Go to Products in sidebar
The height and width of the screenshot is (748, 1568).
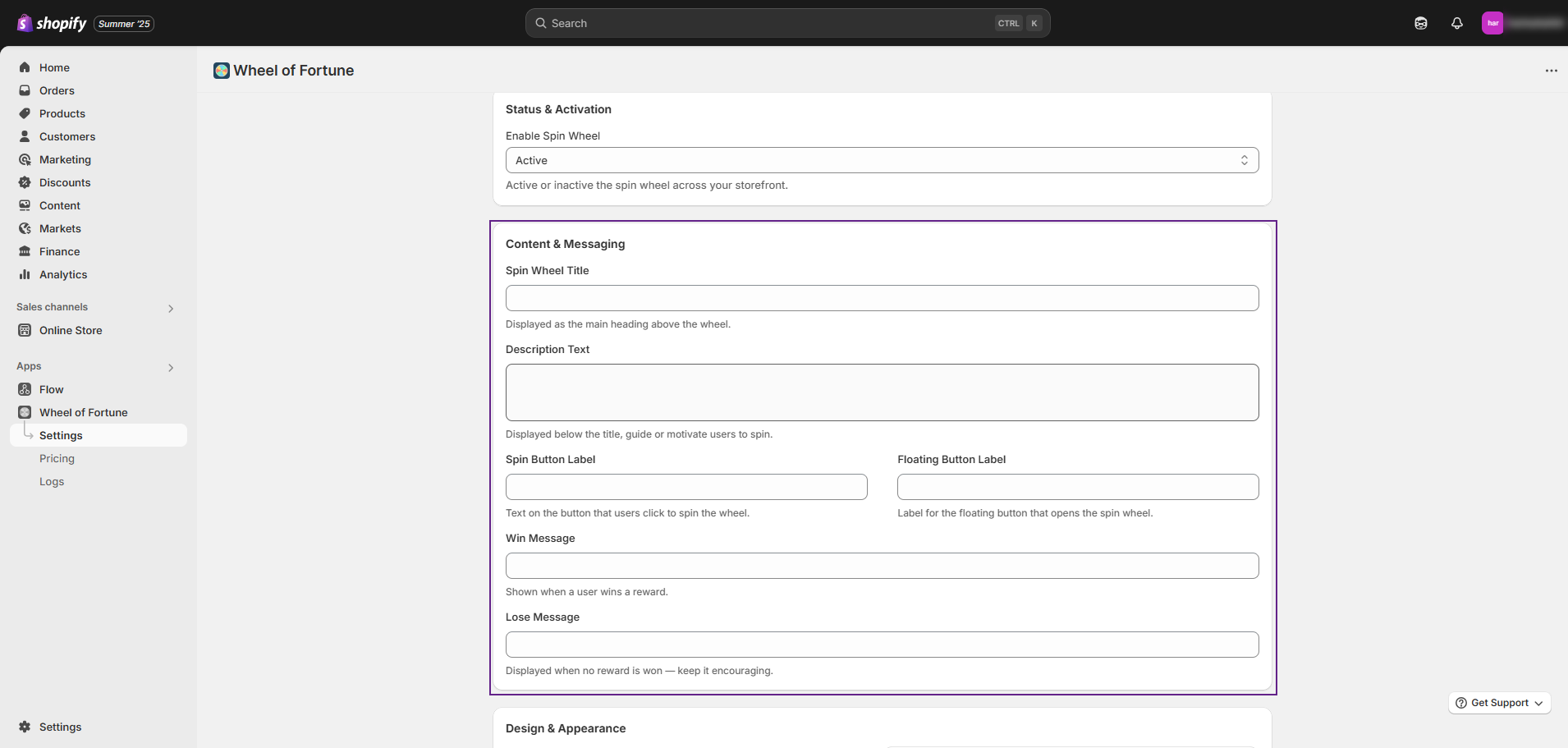click(62, 113)
